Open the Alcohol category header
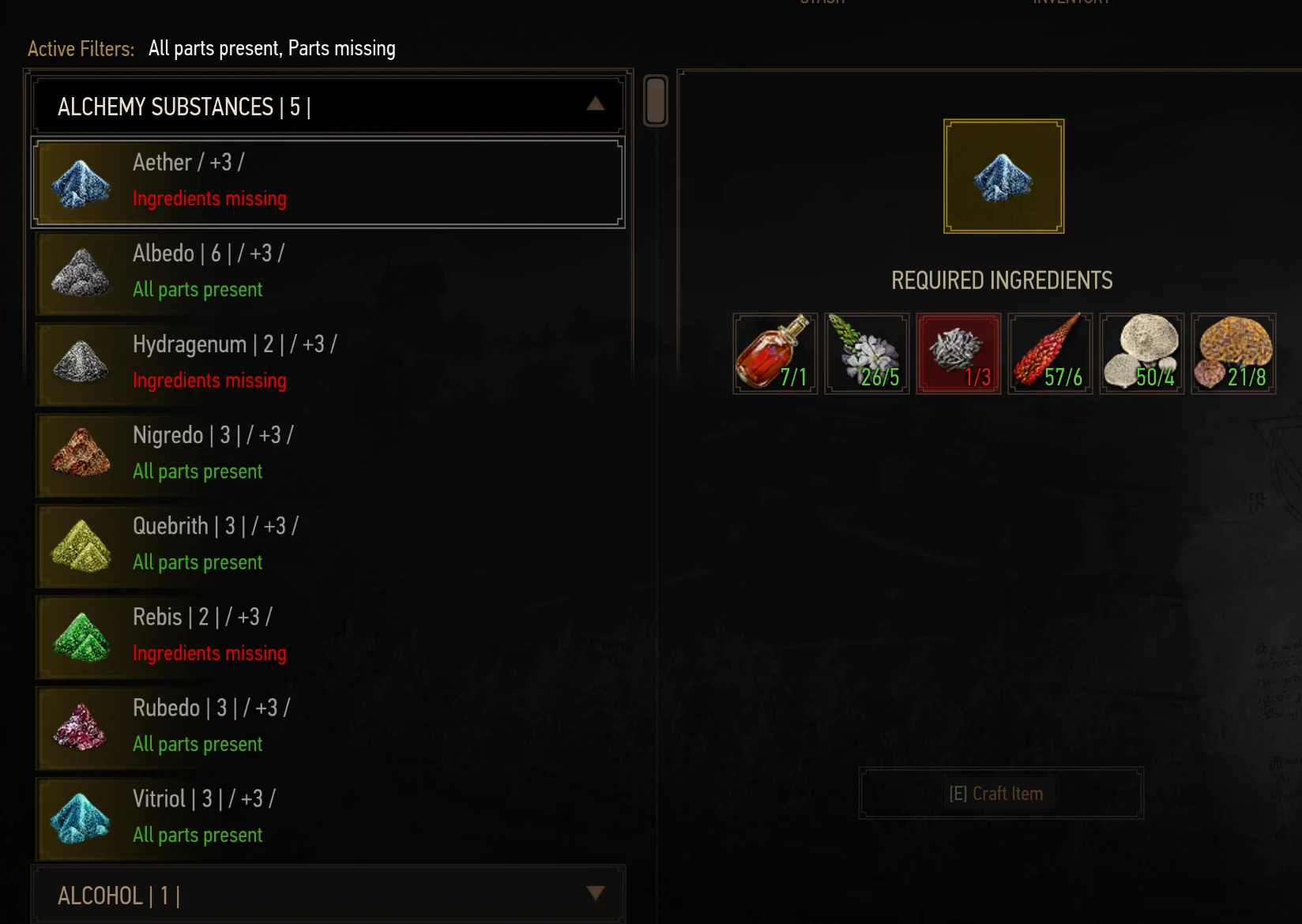1302x924 pixels. coord(328,894)
